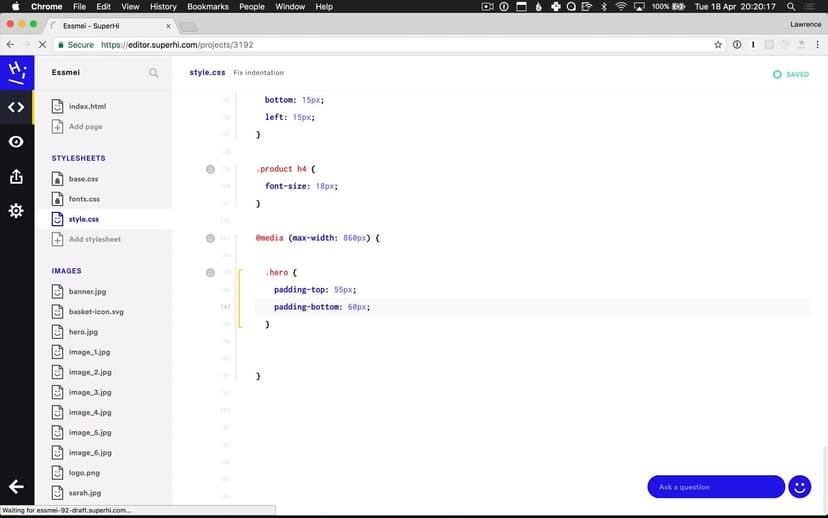Open the Bookmarks menu
The height and width of the screenshot is (518, 828).
click(x=208, y=7)
